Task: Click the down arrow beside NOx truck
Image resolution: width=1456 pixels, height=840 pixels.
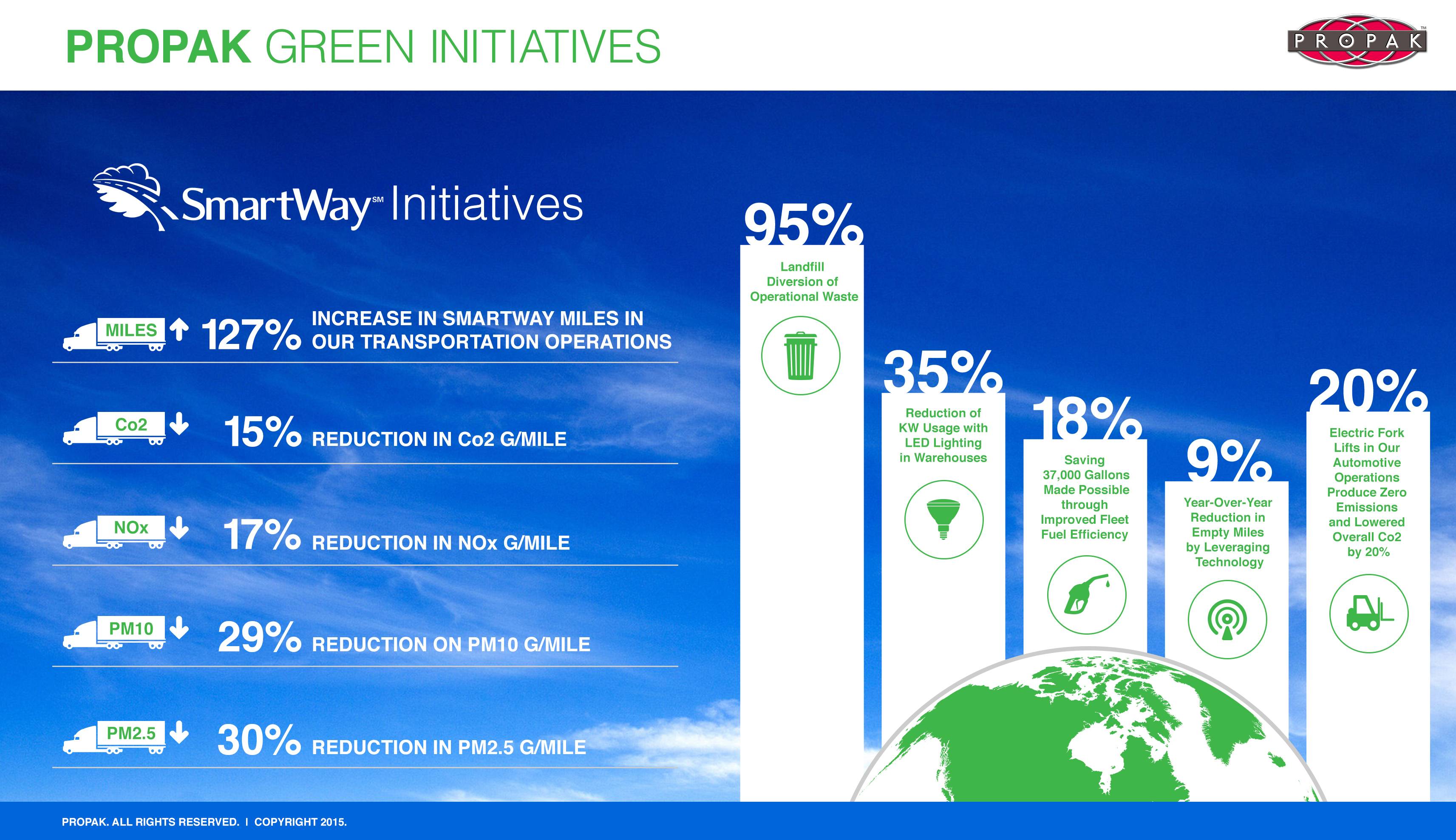Action: [x=180, y=528]
